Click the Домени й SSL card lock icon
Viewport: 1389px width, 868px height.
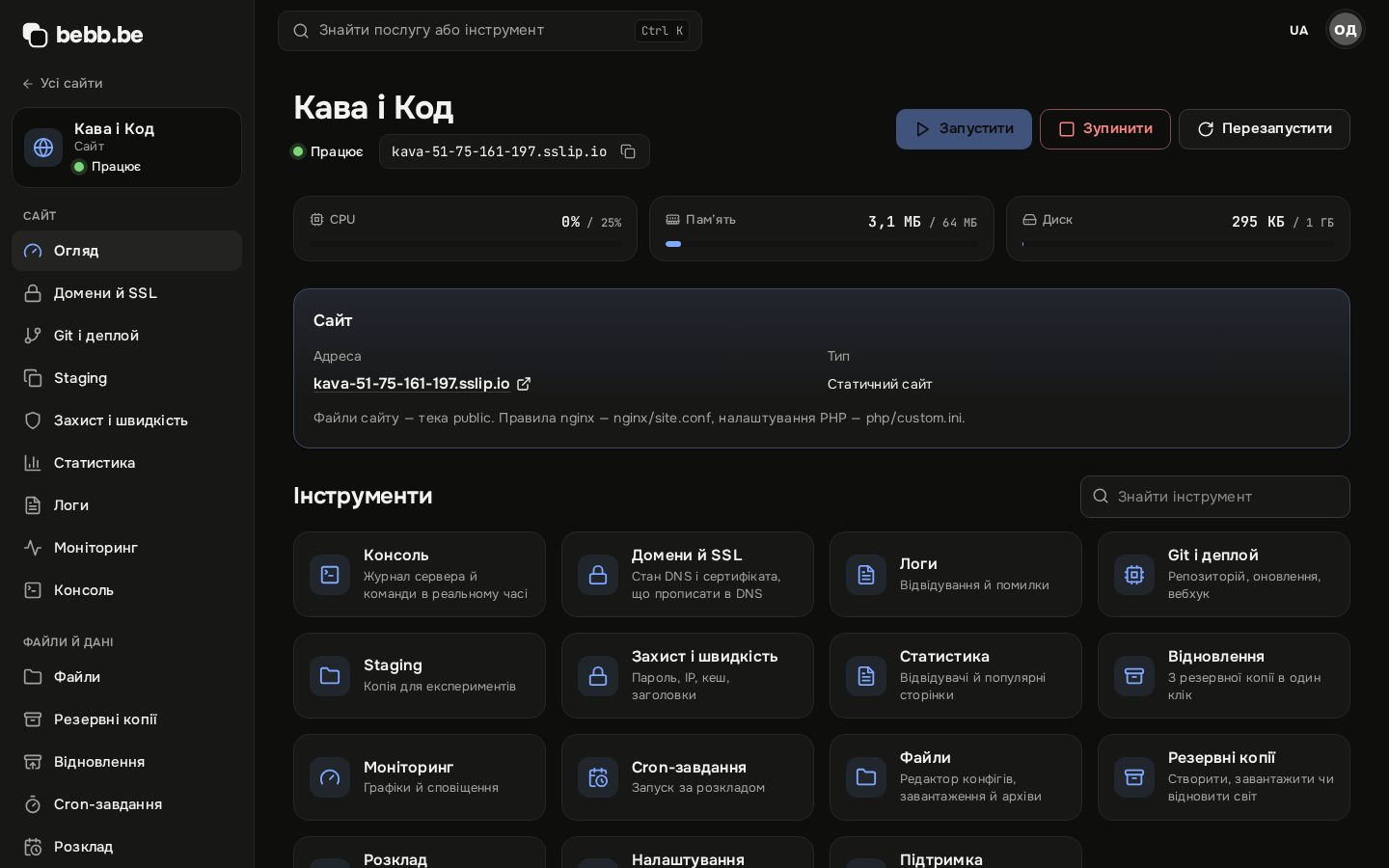(598, 575)
